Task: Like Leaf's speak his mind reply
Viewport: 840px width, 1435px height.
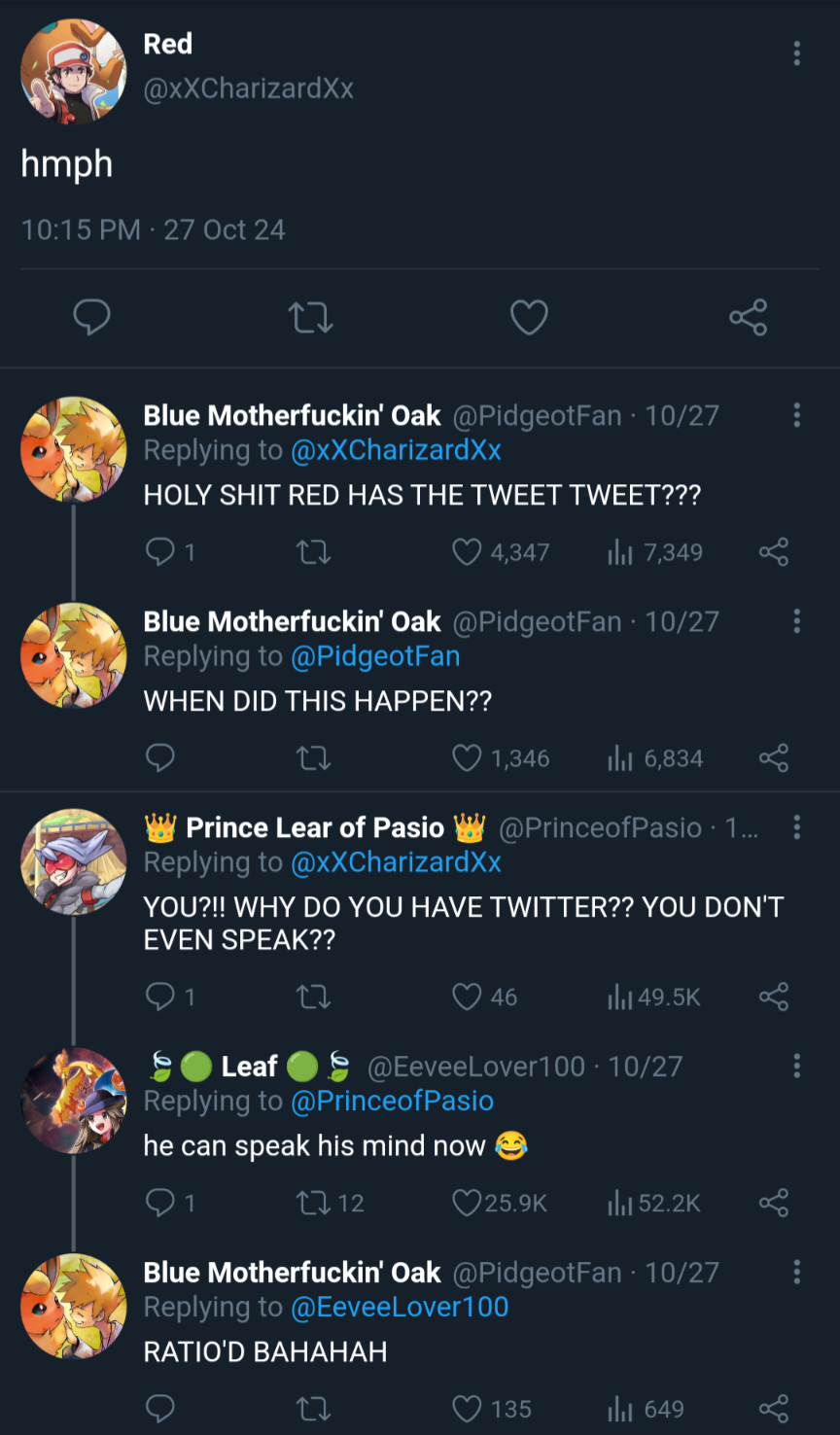Action: click(468, 1203)
